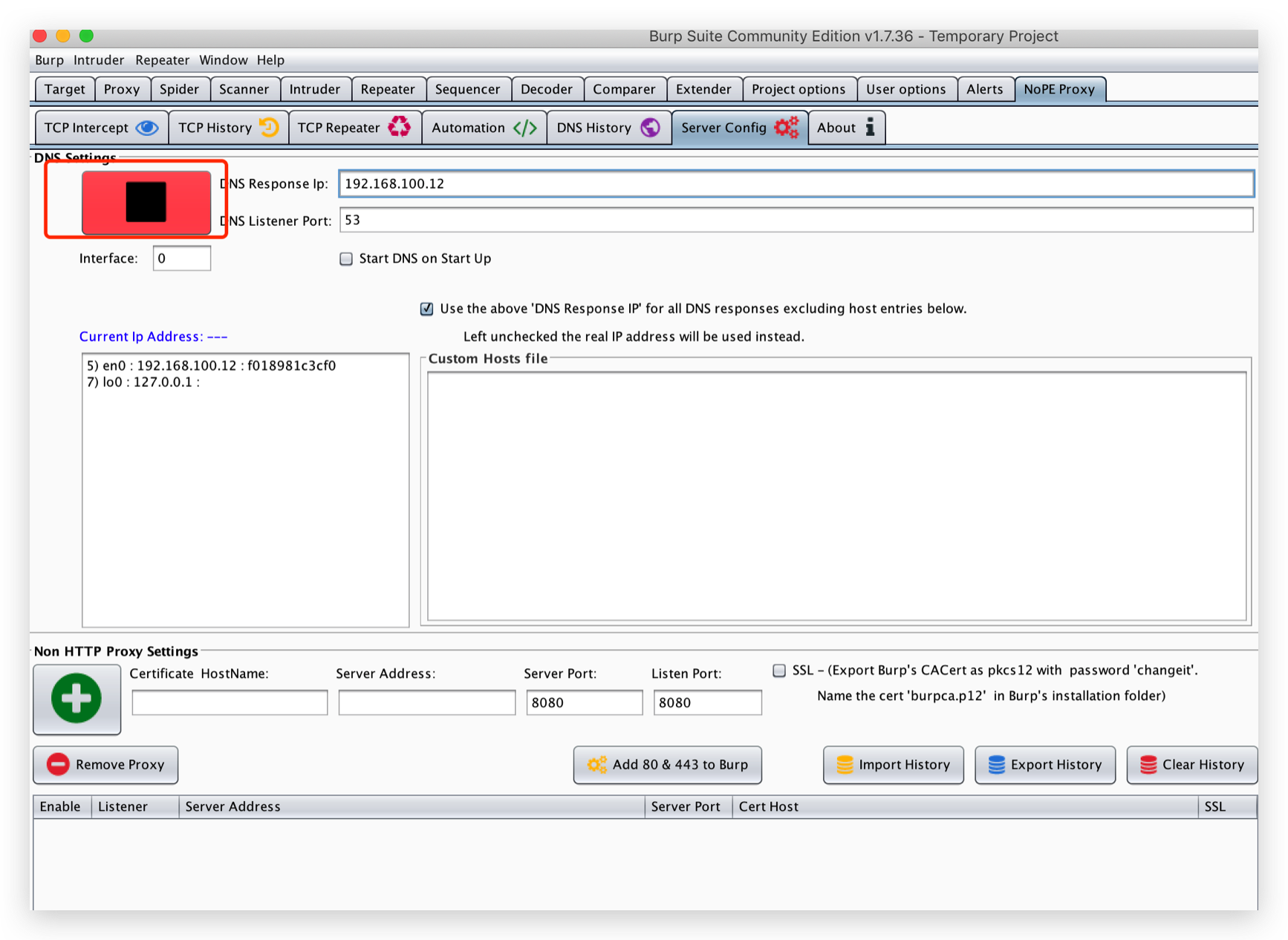The image size is (1288, 940).
Task: Click the Import History button
Action: [x=894, y=765]
